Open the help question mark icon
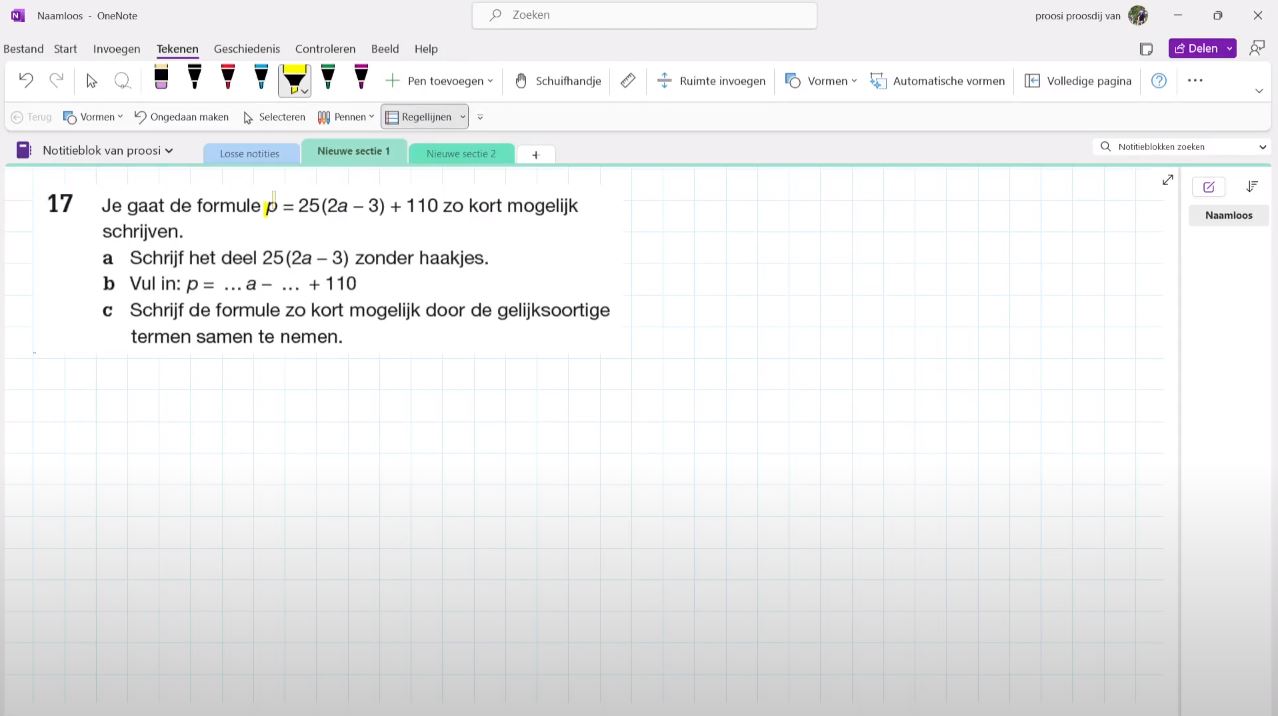 [1159, 81]
